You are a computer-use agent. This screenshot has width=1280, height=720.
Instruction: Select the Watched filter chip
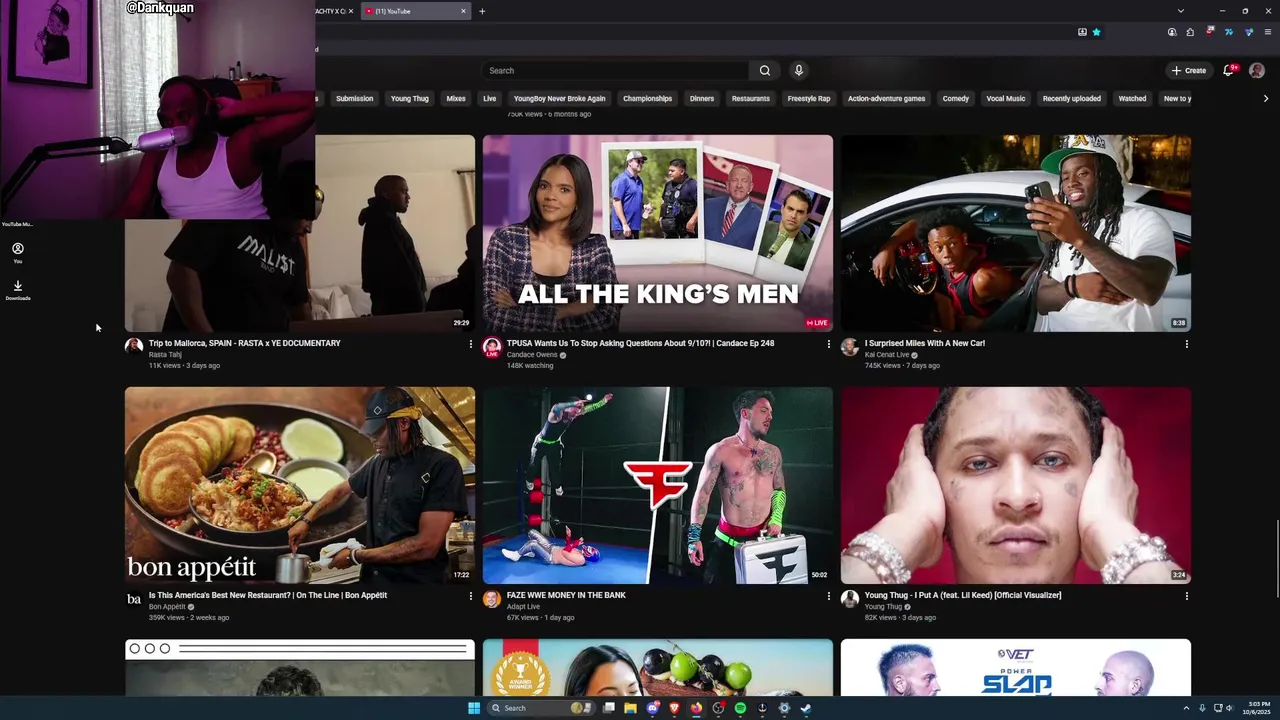1132,98
